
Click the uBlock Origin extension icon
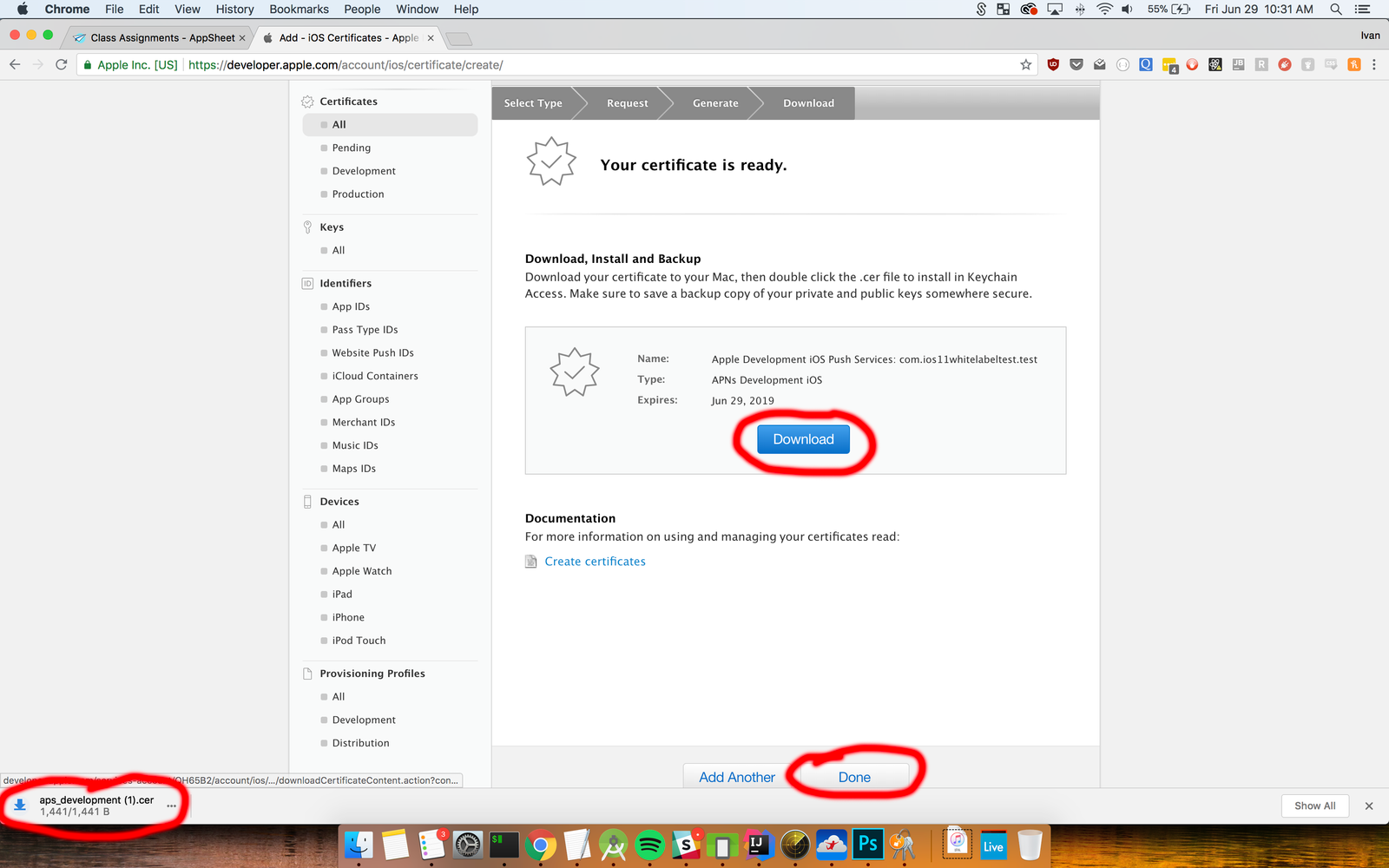[1053, 64]
